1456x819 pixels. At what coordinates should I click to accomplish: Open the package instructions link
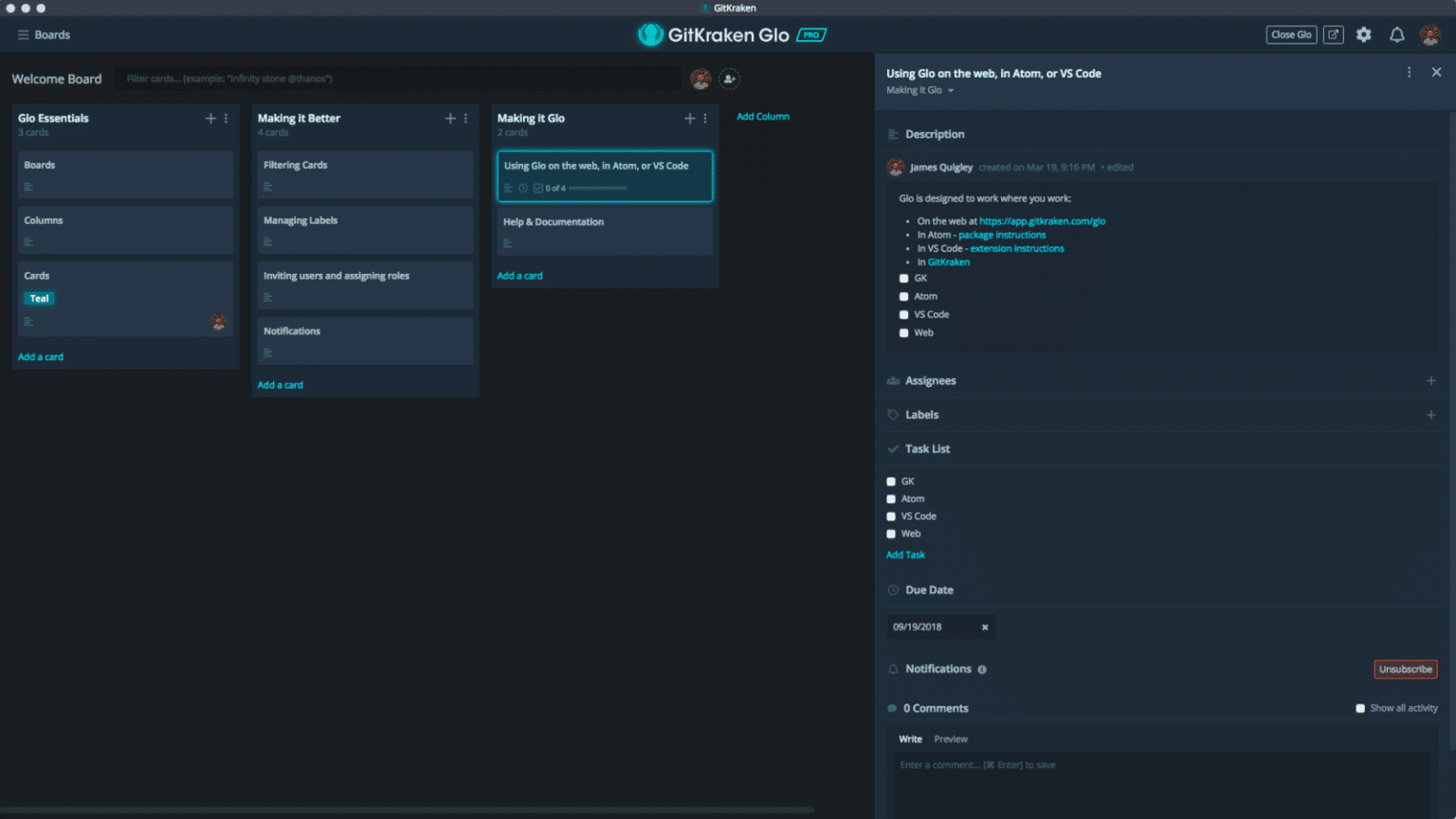tap(1002, 234)
